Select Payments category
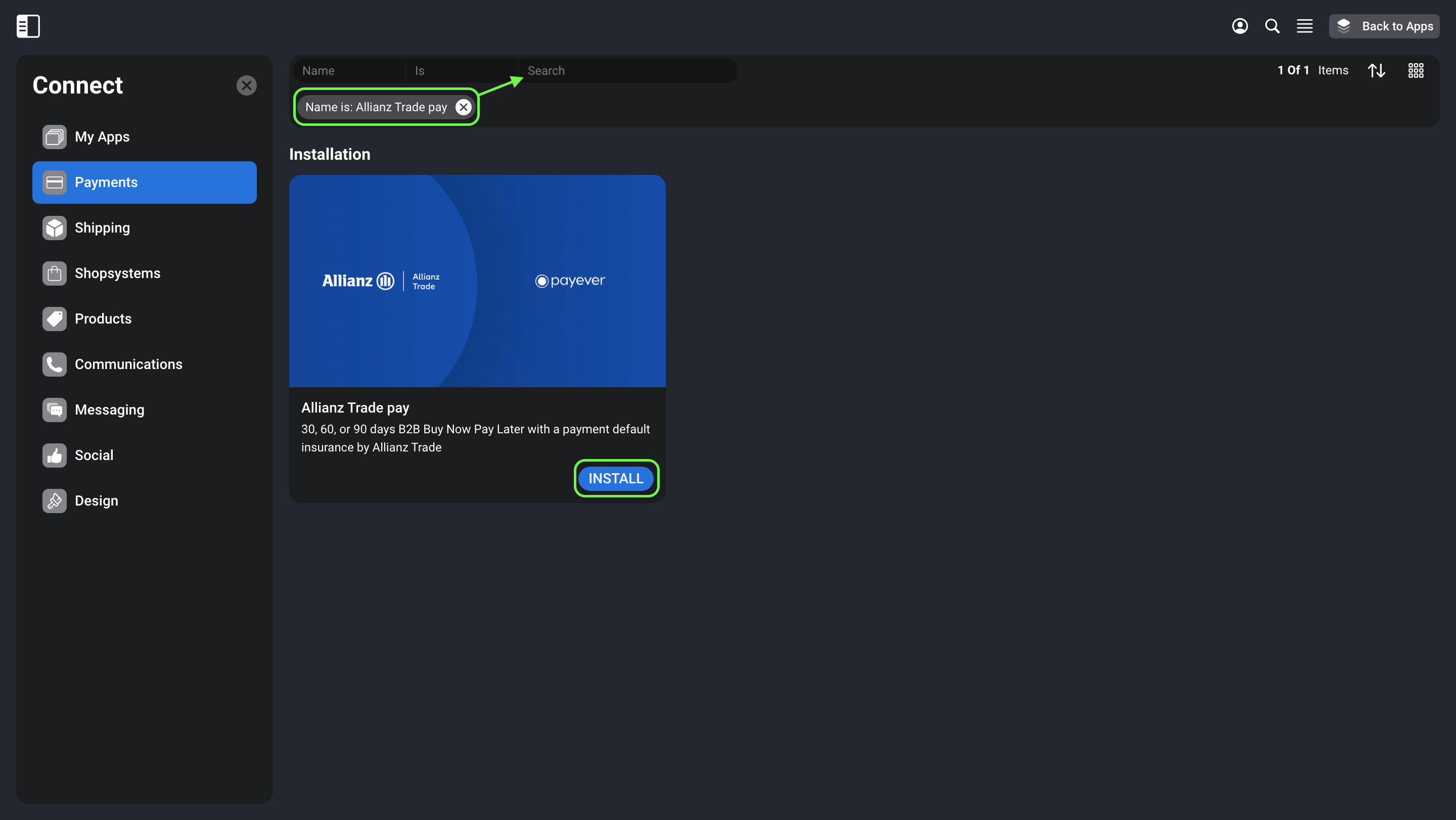Screen dimensions: 1456x820 (x=145, y=183)
